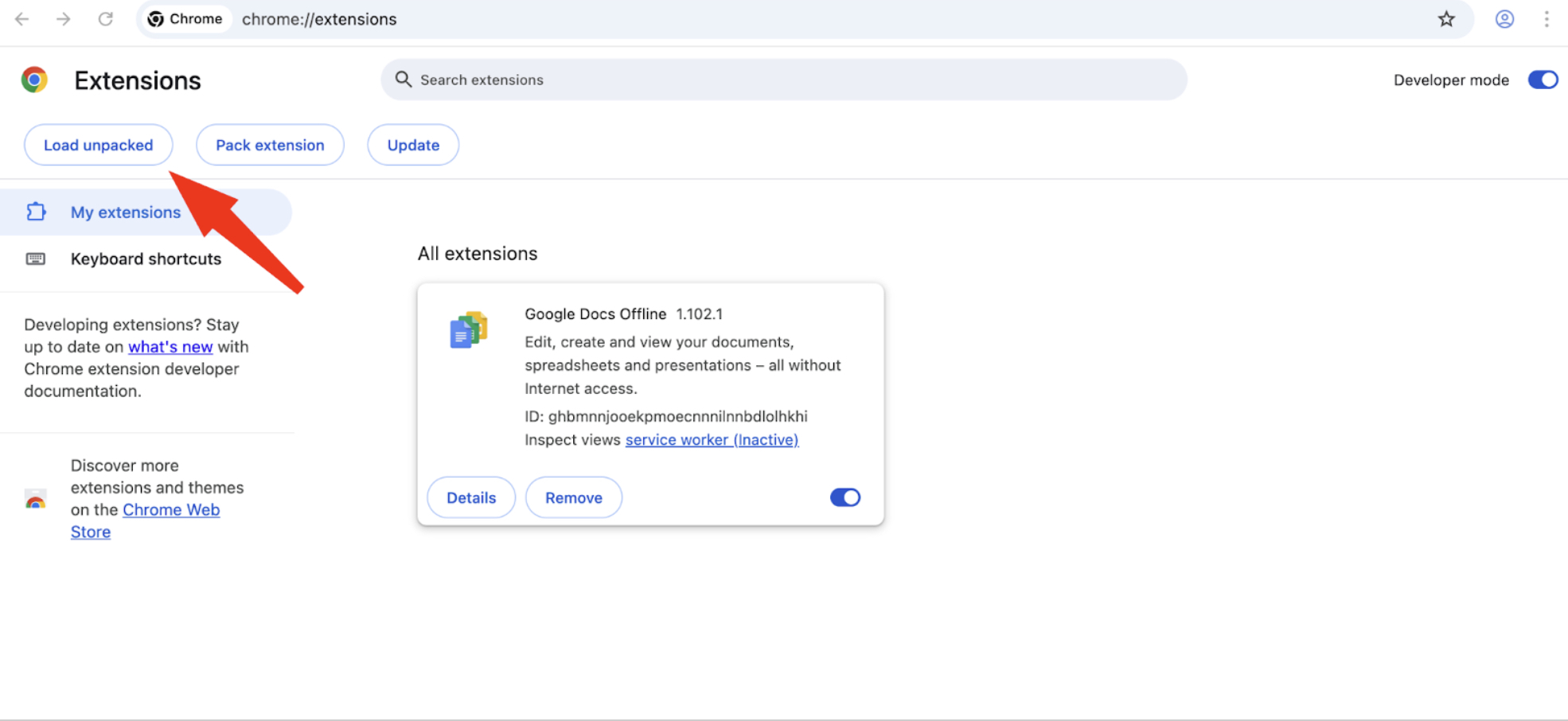Click the browser back arrow
Image resolution: width=1568 pixels, height=721 pixels.
pos(22,19)
